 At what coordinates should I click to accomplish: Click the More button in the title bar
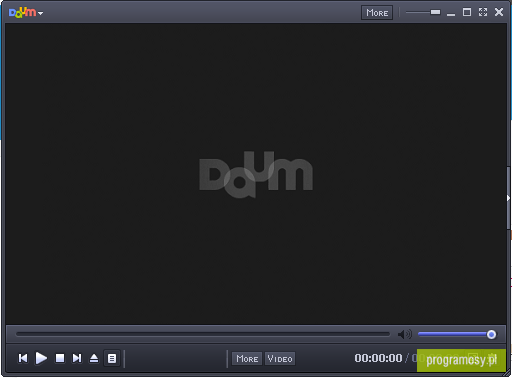377,13
